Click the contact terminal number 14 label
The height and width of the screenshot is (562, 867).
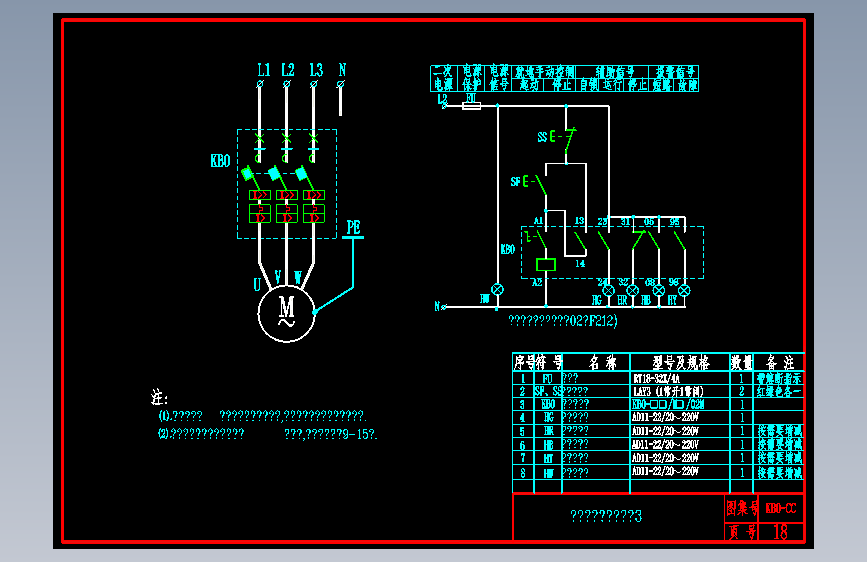pyautogui.click(x=580, y=264)
